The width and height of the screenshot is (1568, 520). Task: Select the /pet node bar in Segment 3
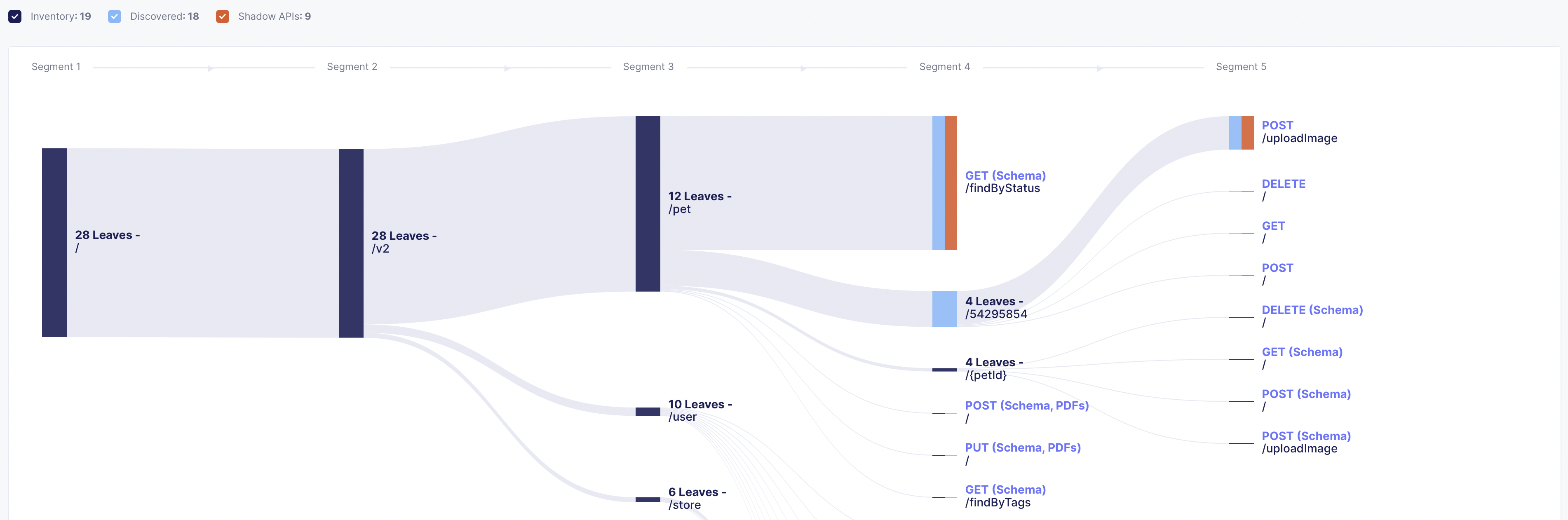coord(648,203)
